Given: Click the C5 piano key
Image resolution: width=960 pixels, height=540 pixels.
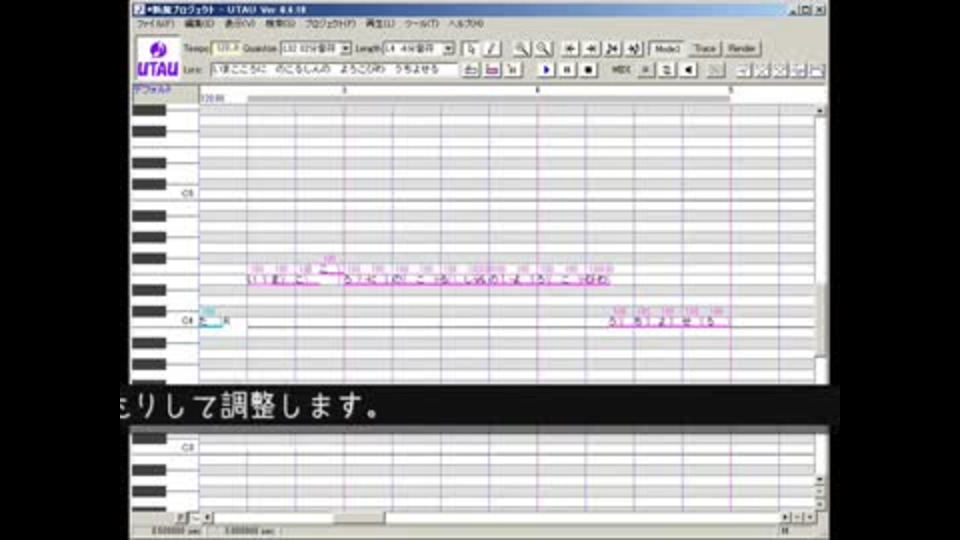Looking at the screenshot, I should pyautogui.click(x=165, y=194).
